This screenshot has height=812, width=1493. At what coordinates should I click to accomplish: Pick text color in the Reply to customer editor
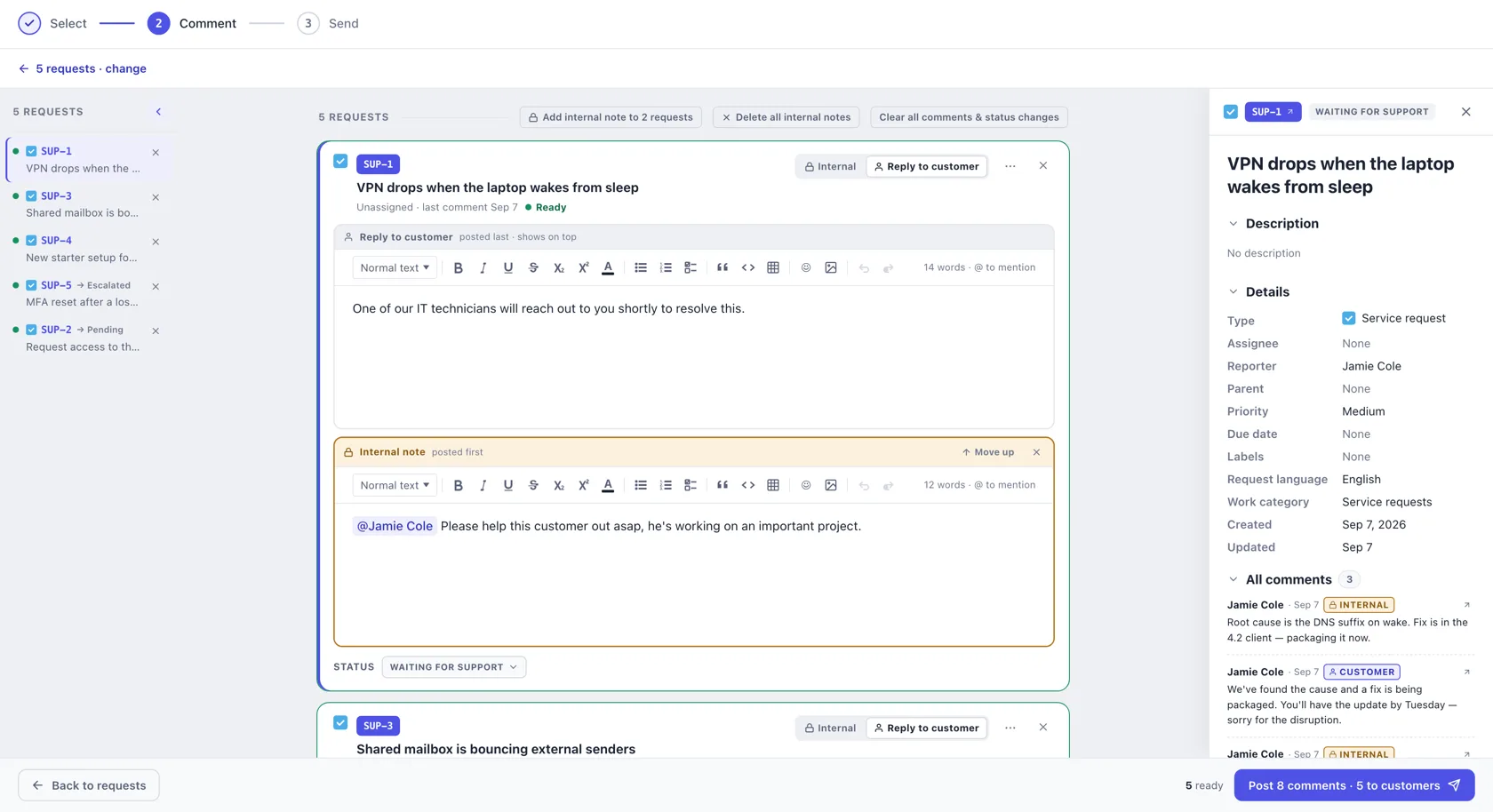[x=608, y=267]
